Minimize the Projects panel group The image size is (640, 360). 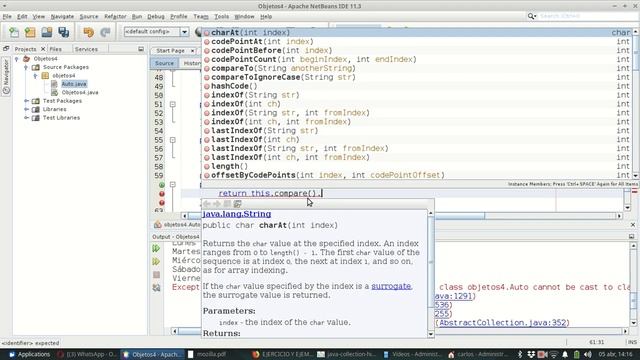pos(141,49)
